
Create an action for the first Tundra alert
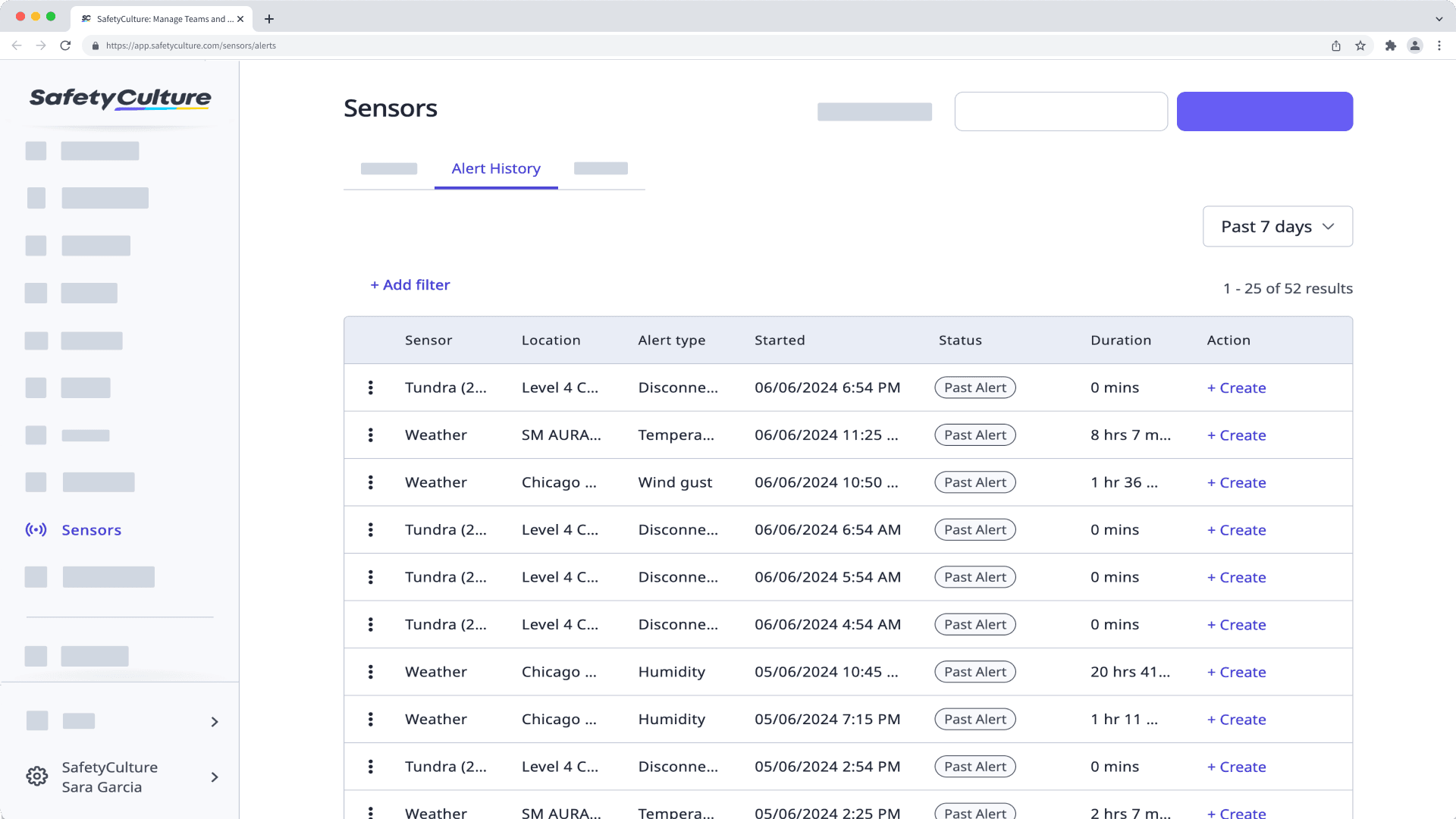[1236, 388]
